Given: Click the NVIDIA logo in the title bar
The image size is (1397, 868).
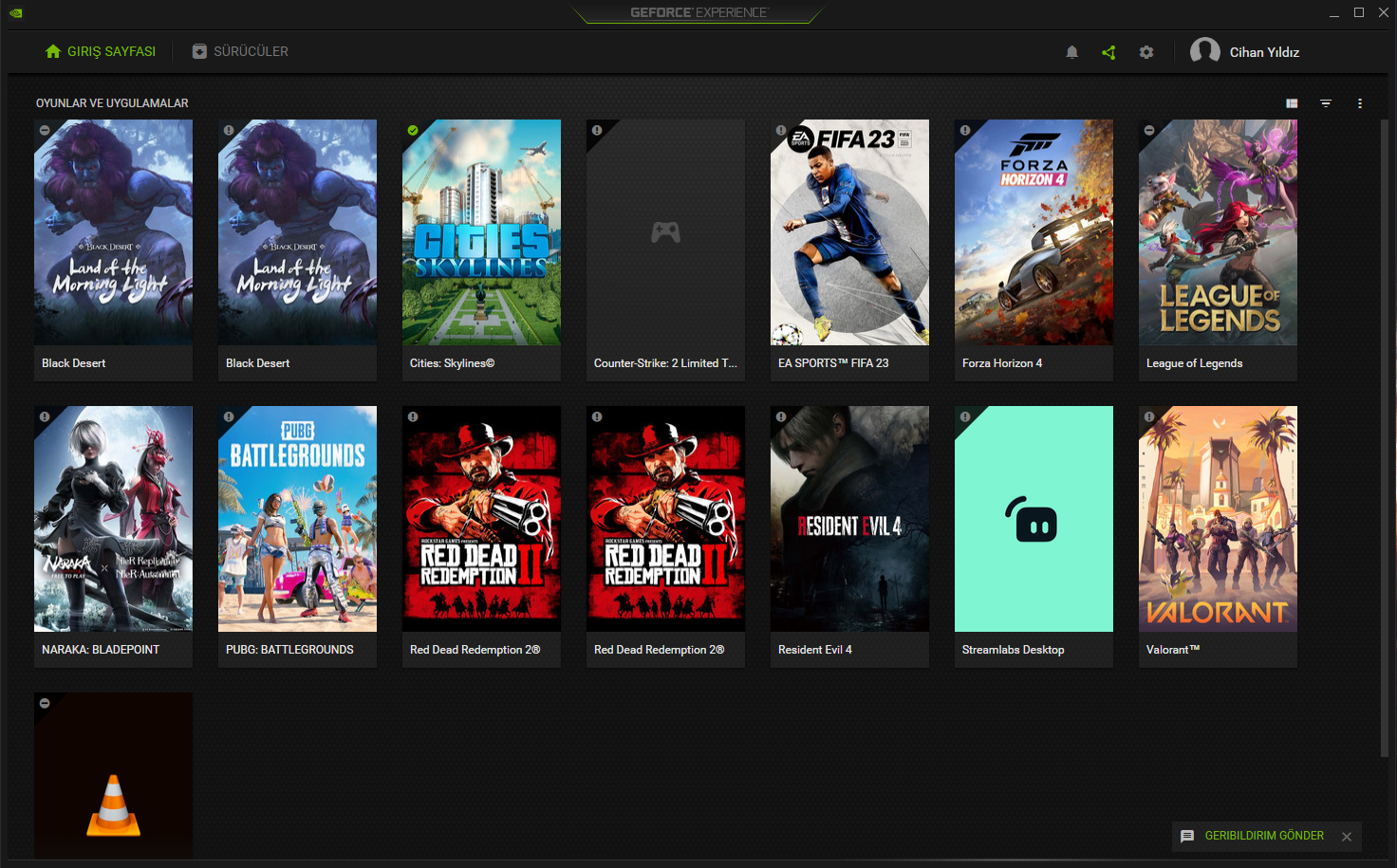Looking at the screenshot, I should point(16,12).
